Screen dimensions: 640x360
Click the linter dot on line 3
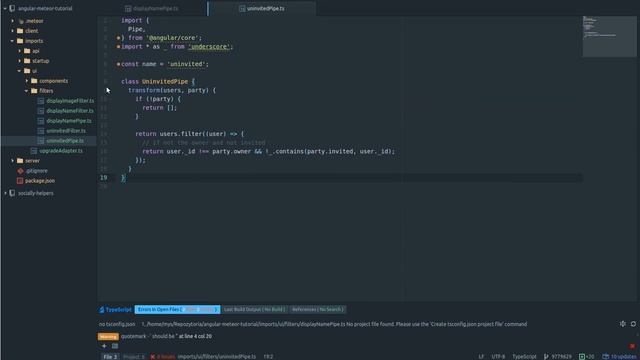[x=118, y=38]
